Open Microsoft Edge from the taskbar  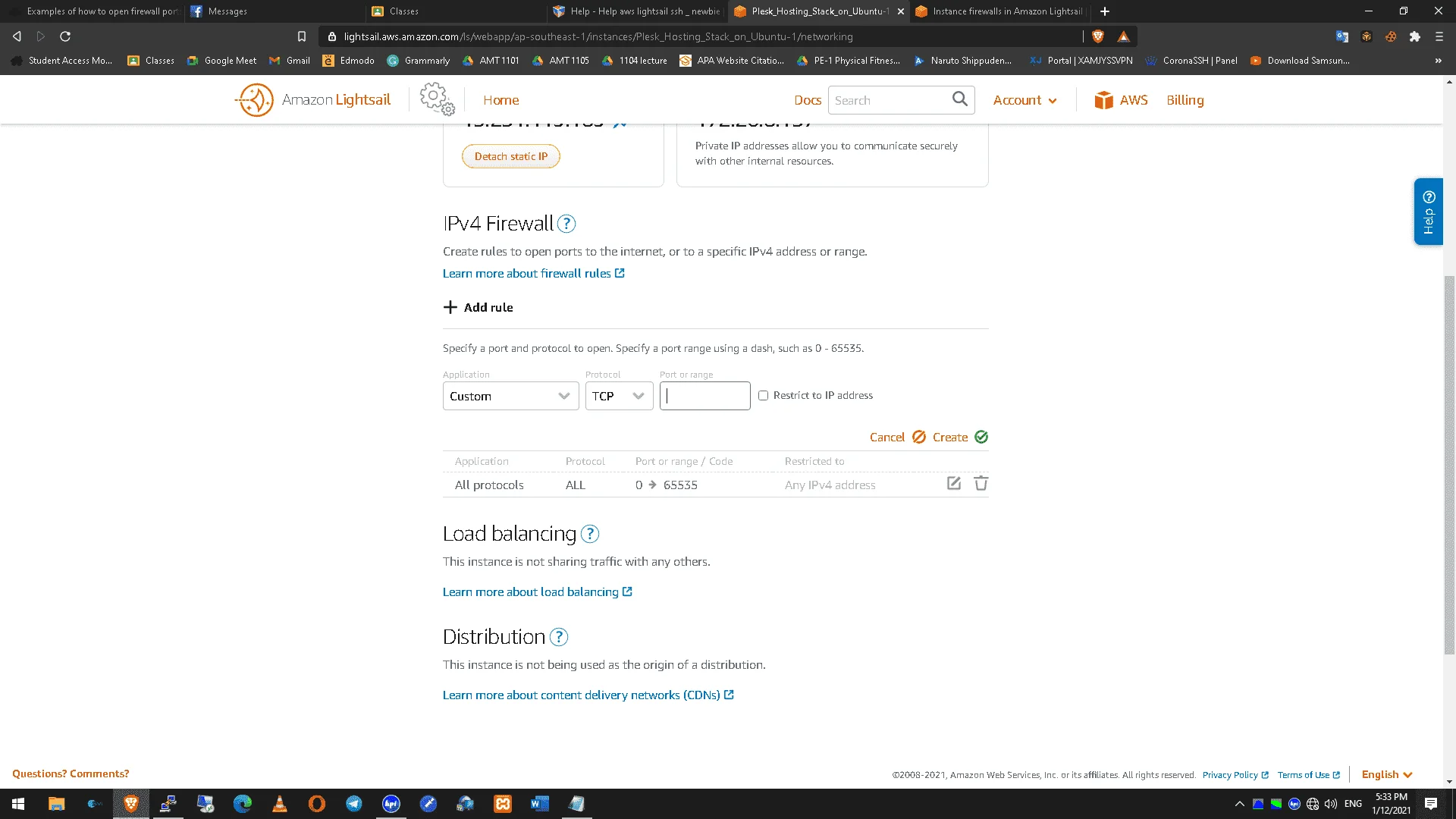pyautogui.click(x=243, y=804)
